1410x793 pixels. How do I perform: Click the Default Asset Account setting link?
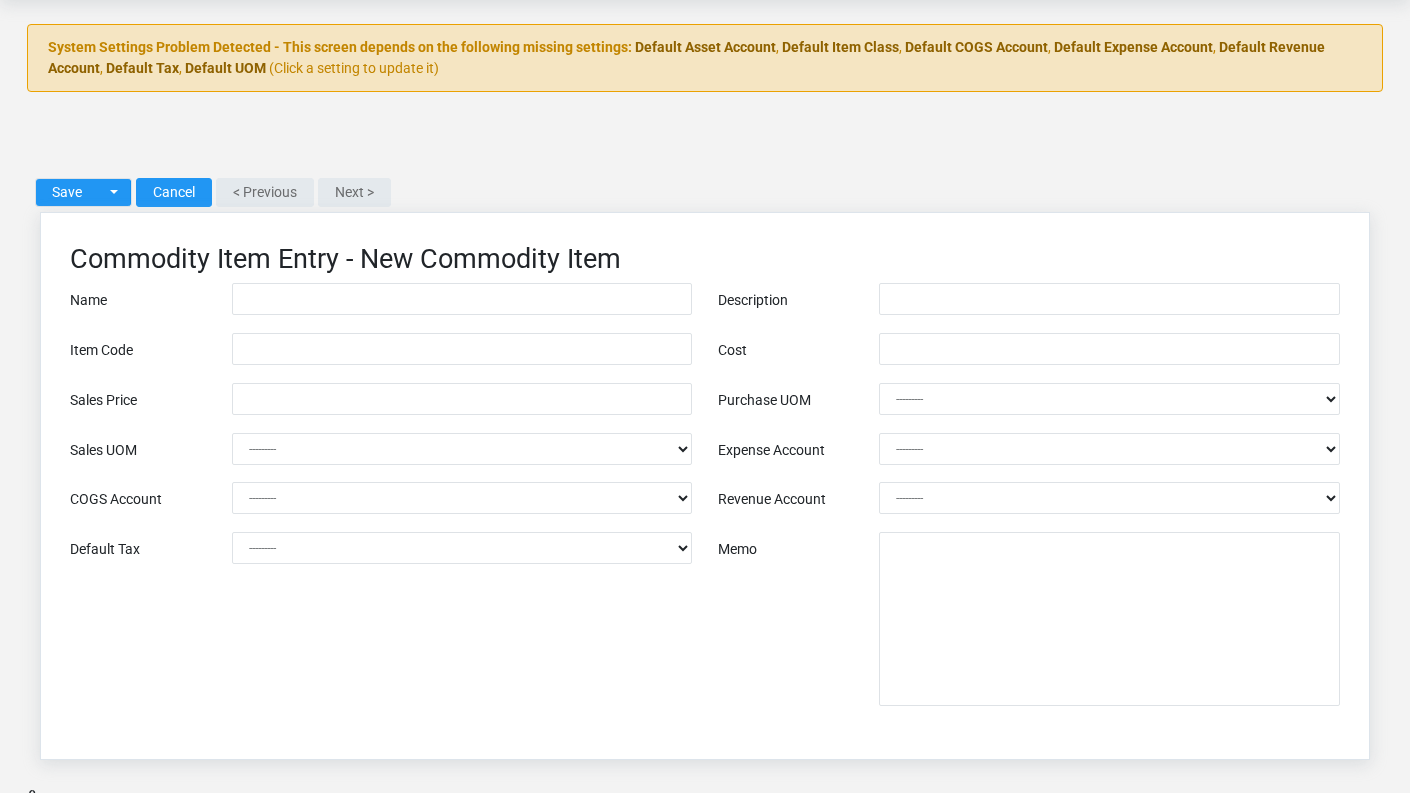pos(705,47)
